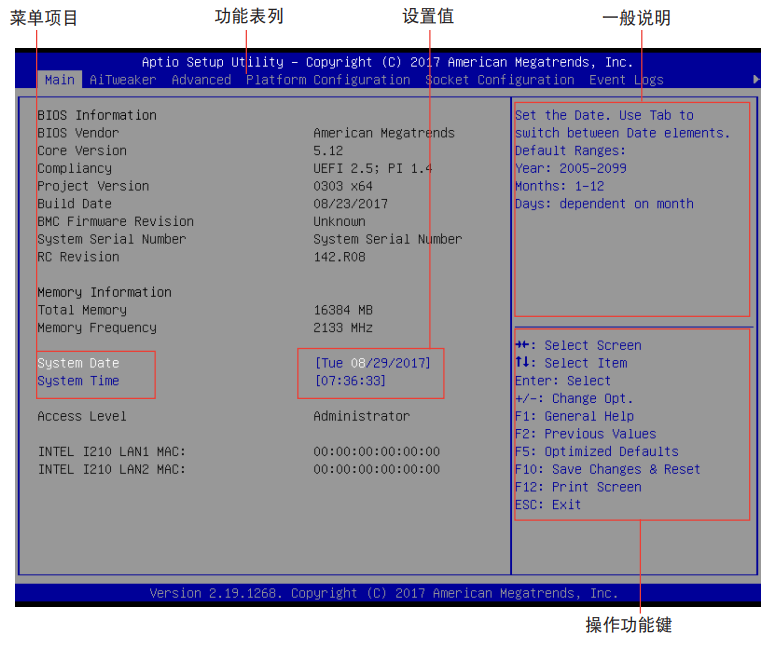The image size is (783, 652).
Task: Click the Core Version label
Action: (82, 151)
